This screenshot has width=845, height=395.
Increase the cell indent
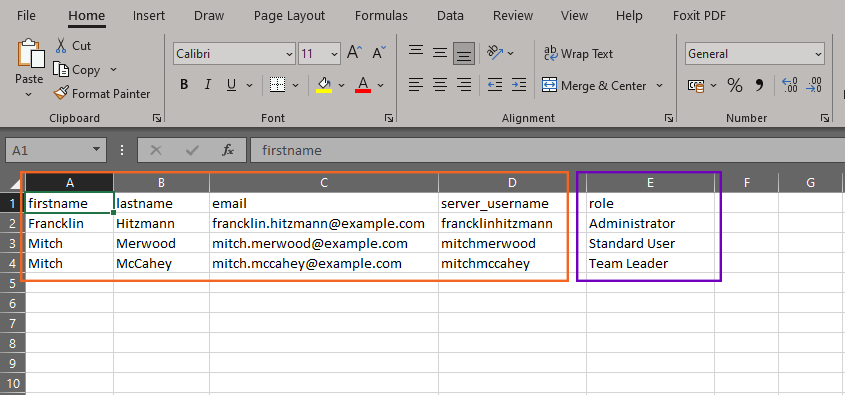518,85
